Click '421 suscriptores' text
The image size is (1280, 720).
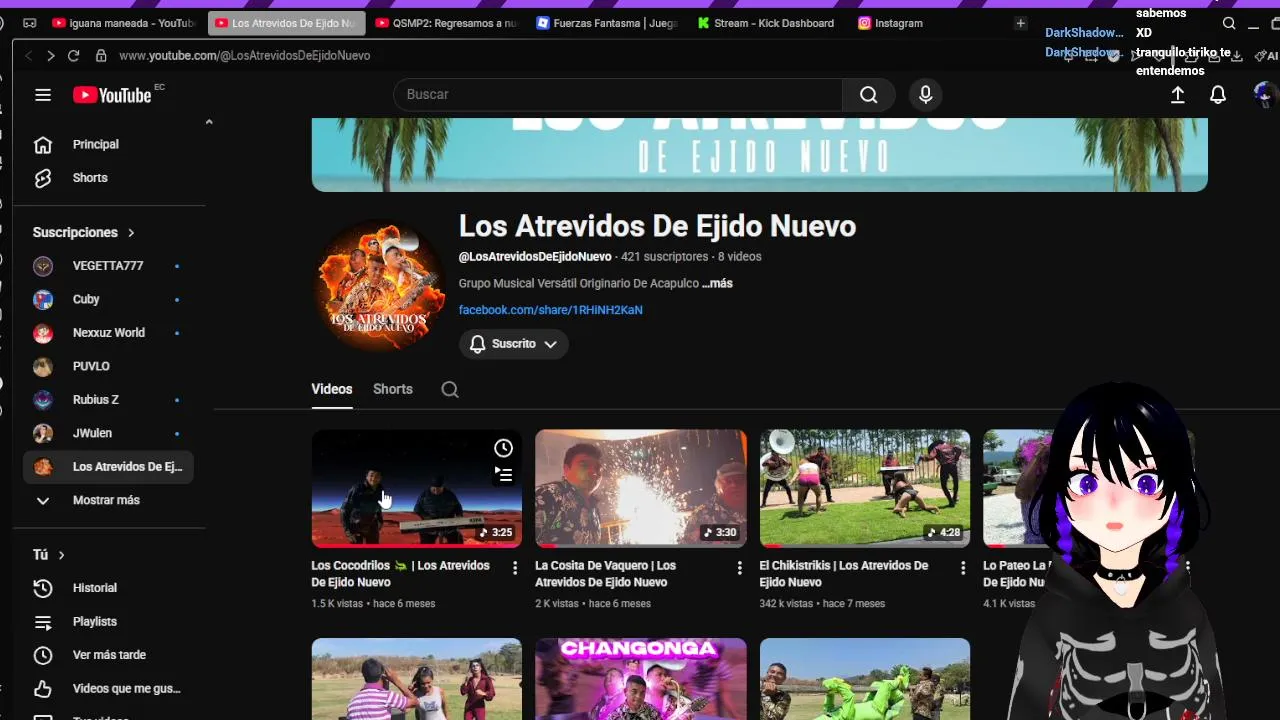pyautogui.click(x=665, y=257)
